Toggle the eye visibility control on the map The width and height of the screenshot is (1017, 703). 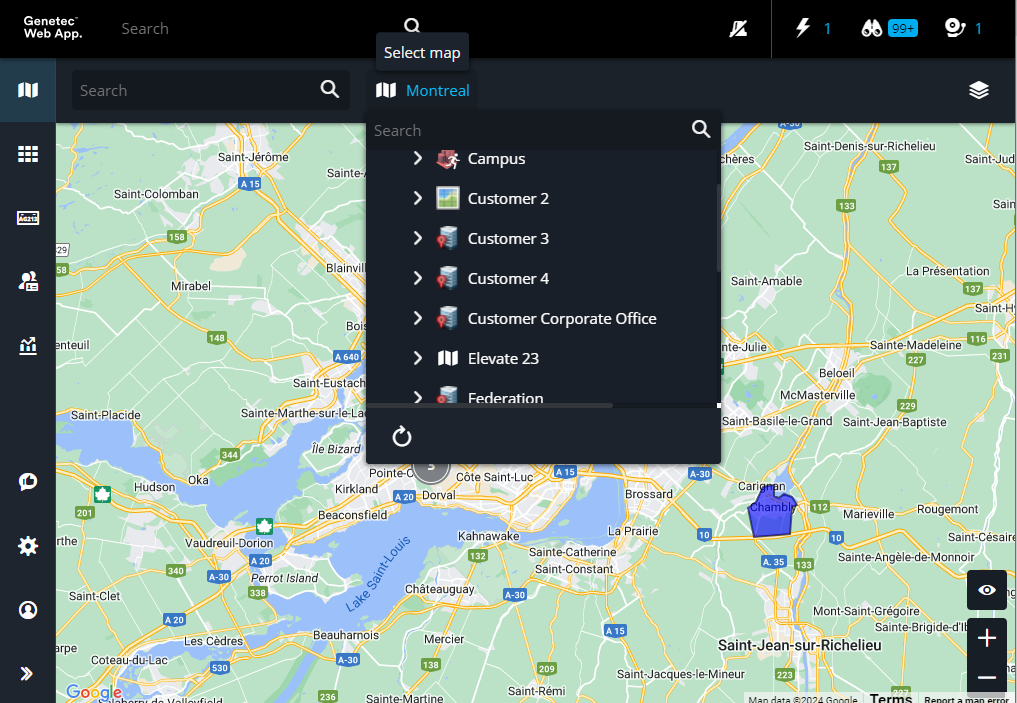(x=987, y=590)
